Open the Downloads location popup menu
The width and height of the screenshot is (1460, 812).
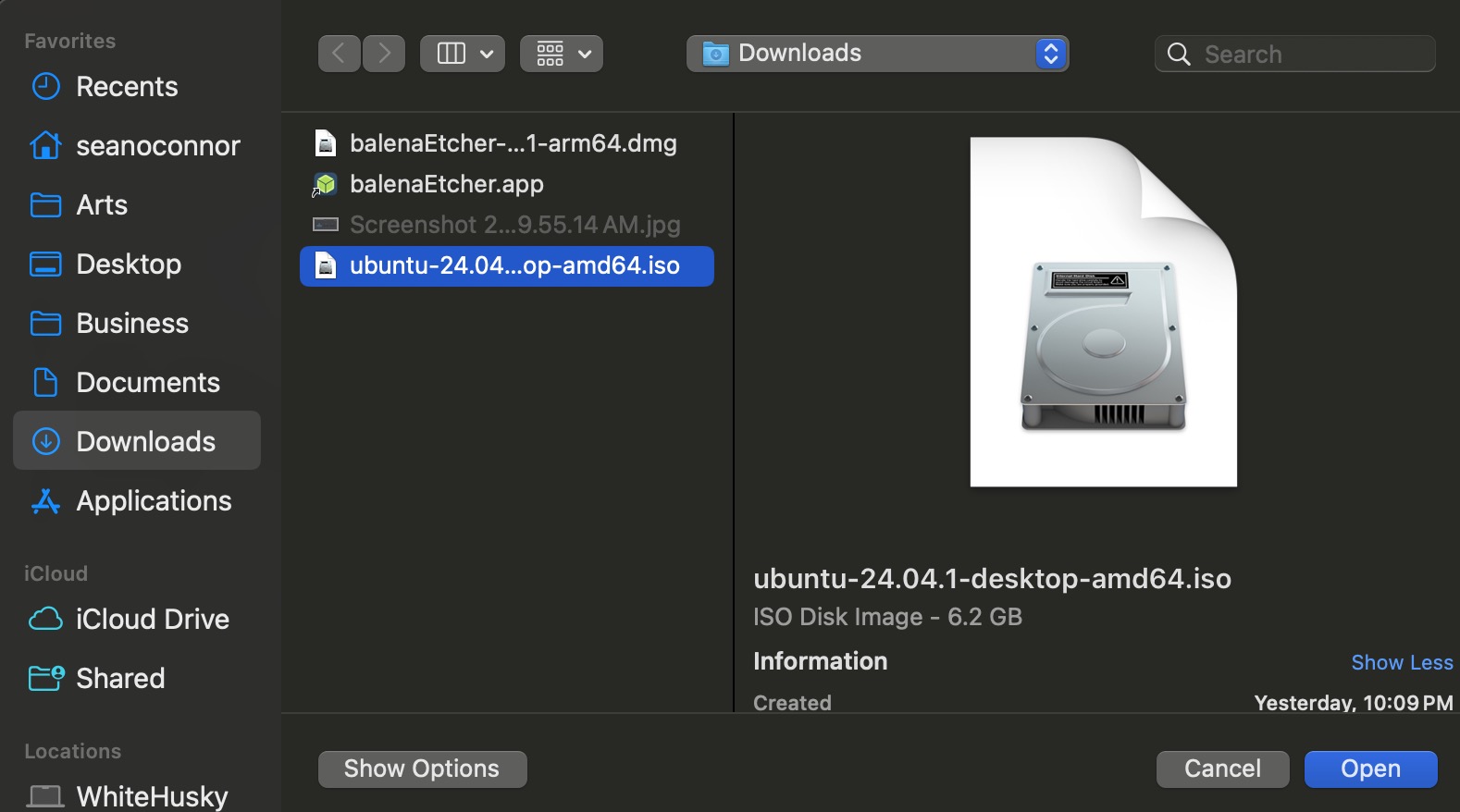coord(877,54)
